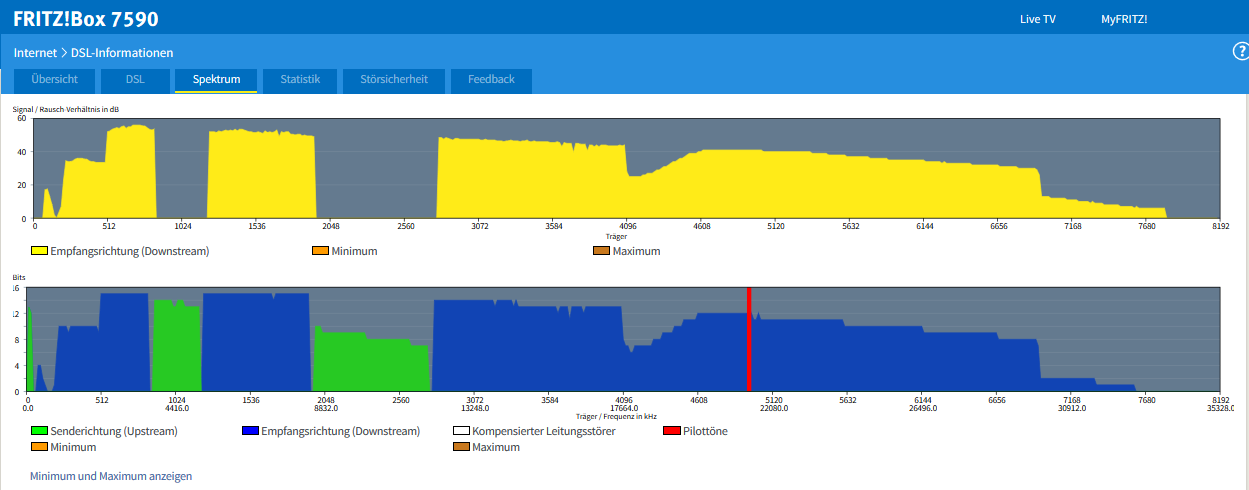Go to Internet in the breadcrumb
The height and width of the screenshot is (490, 1249).
35,52
